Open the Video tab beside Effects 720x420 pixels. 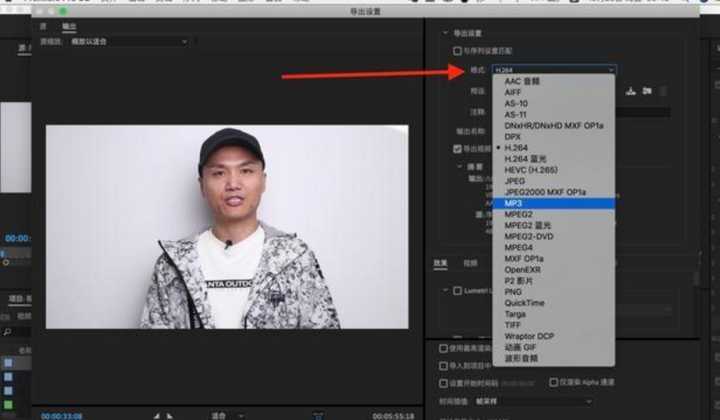[470, 263]
